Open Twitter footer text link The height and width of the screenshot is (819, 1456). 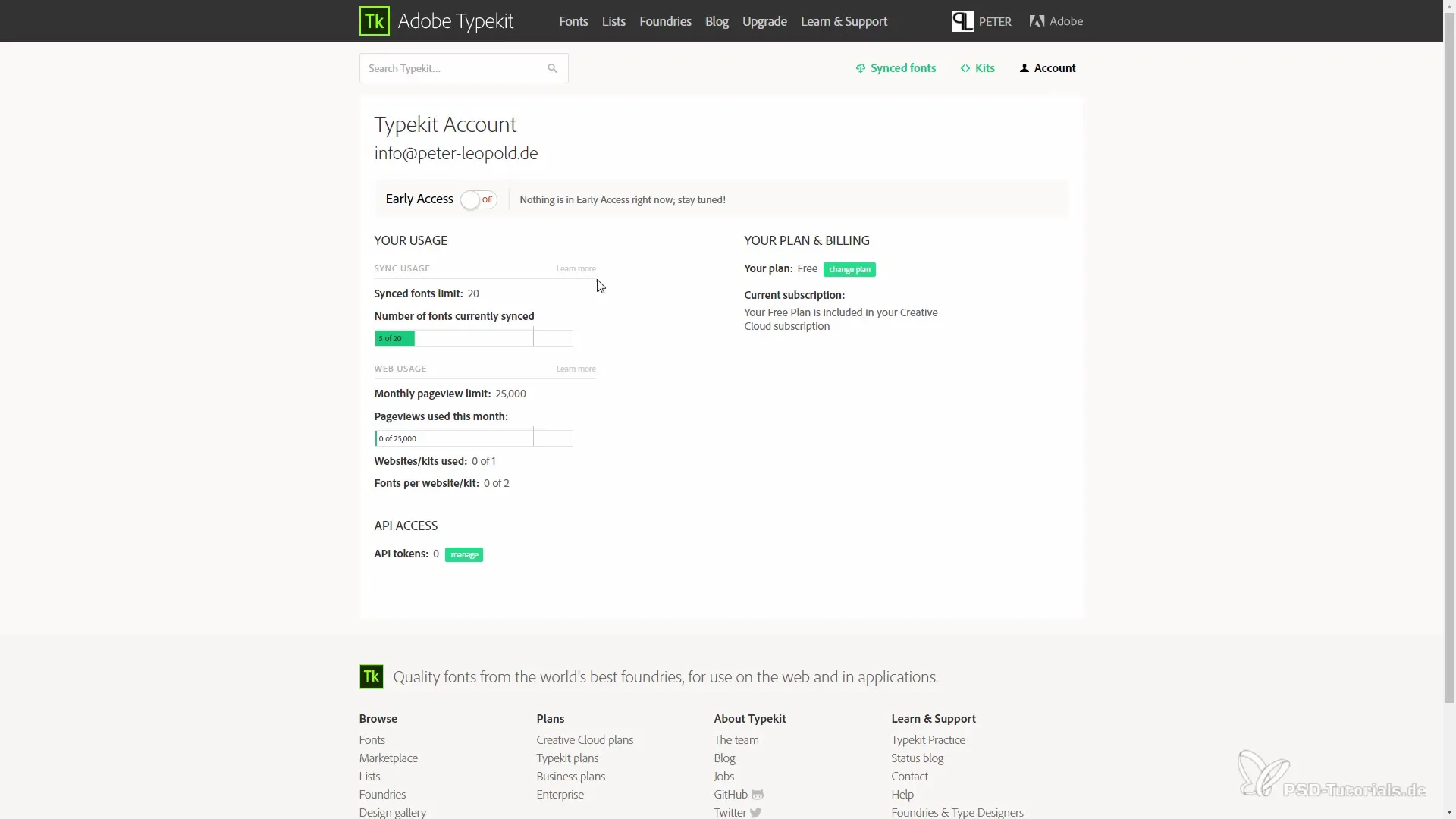(730, 812)
